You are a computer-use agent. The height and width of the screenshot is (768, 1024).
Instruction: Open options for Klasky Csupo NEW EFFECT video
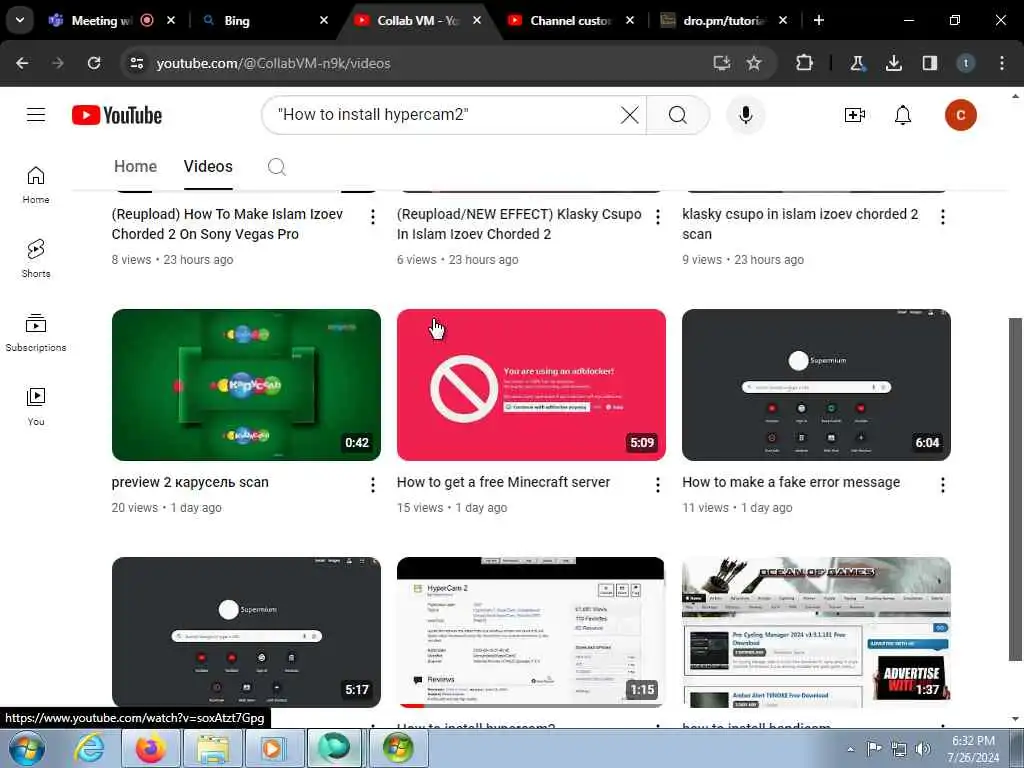click(x=658, y=217)
